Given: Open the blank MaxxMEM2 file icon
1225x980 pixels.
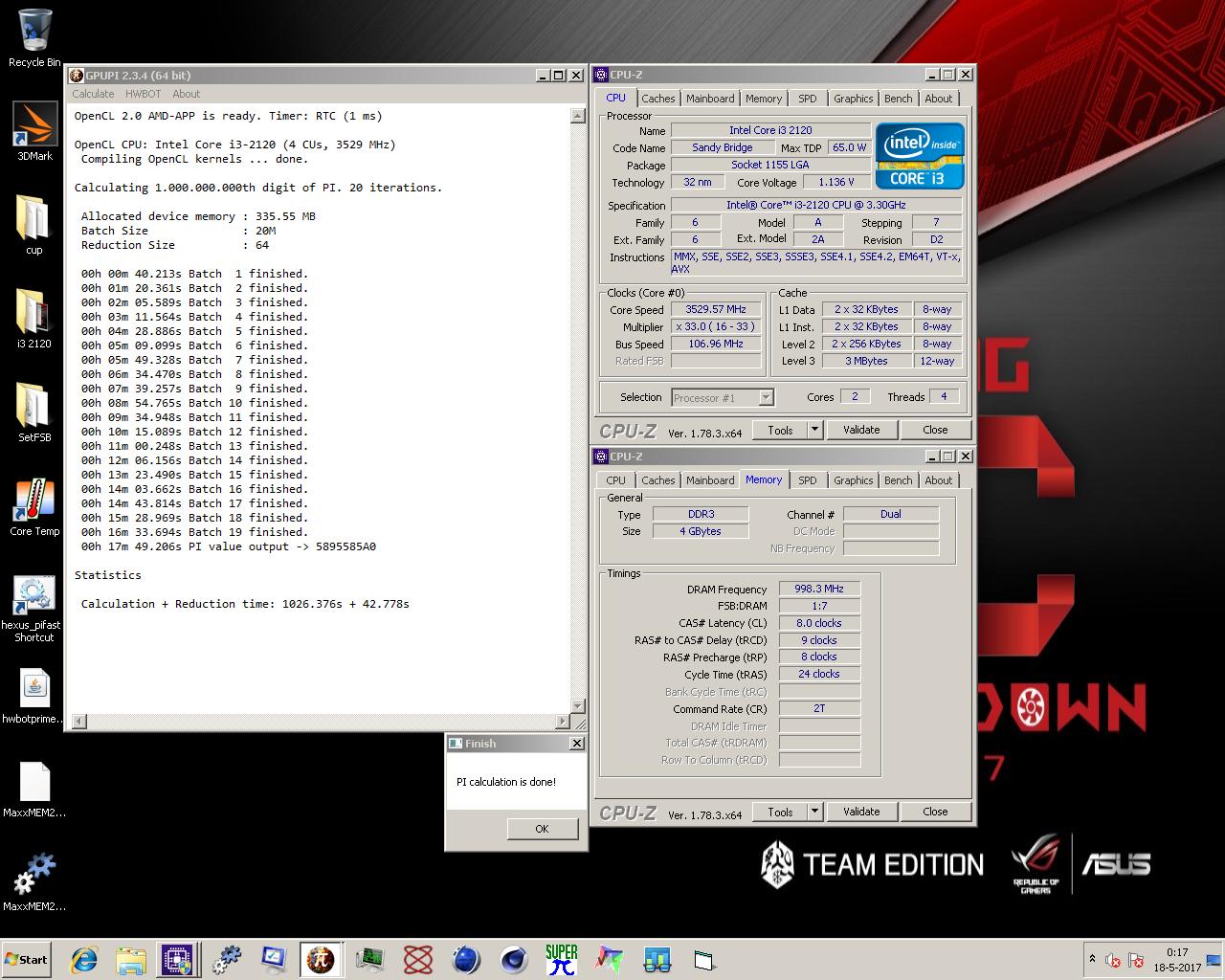Looking at the screenshot, I should coord(34,790).
